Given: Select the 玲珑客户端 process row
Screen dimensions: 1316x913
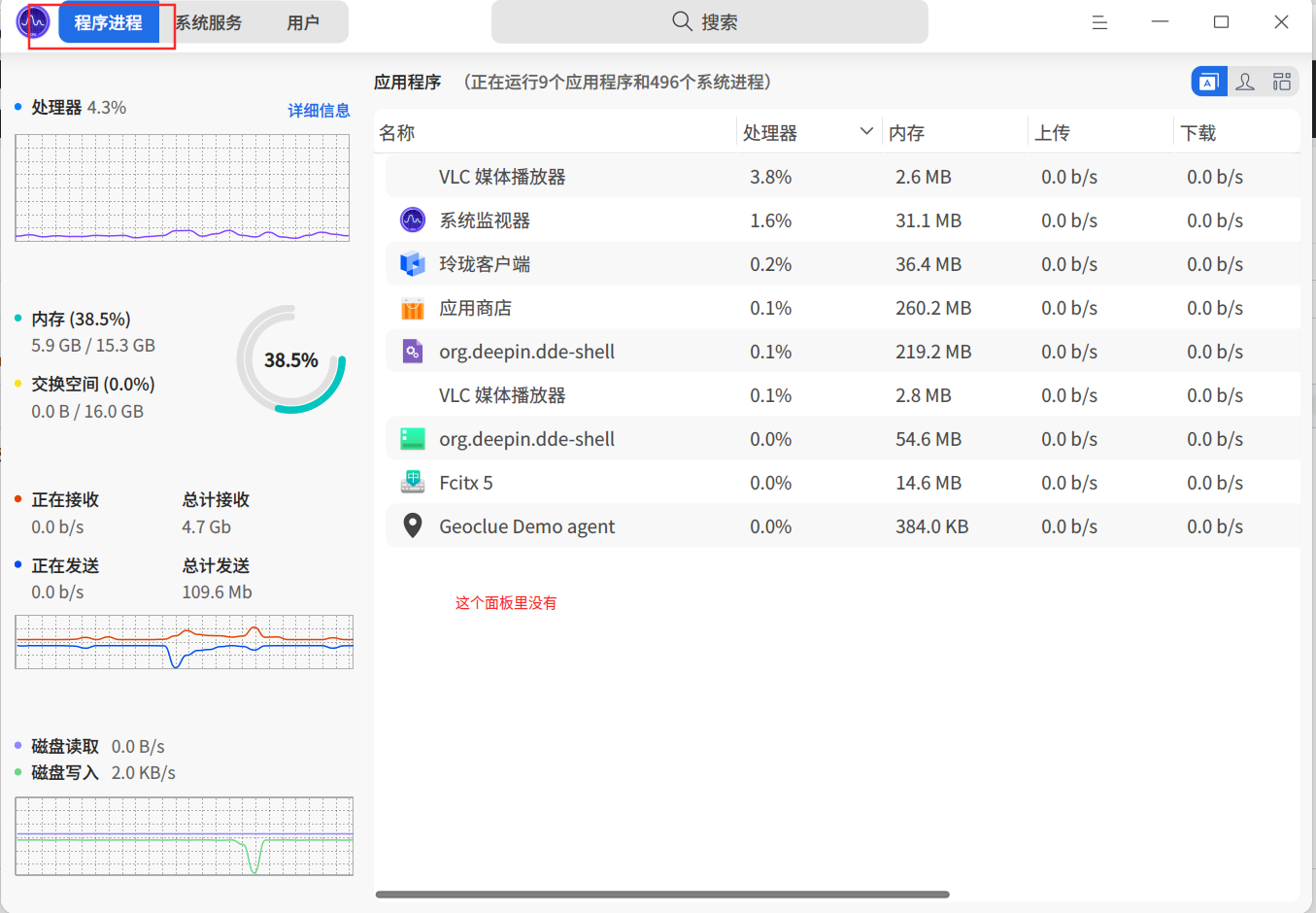Looking at the screenshot, I should [x=843, y=264].
